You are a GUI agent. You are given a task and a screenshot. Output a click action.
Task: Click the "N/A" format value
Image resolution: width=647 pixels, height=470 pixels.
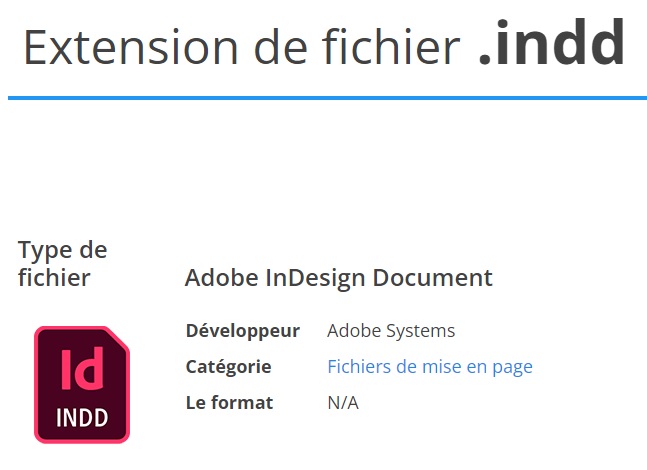pyautogui.click(x=343, y=403)
